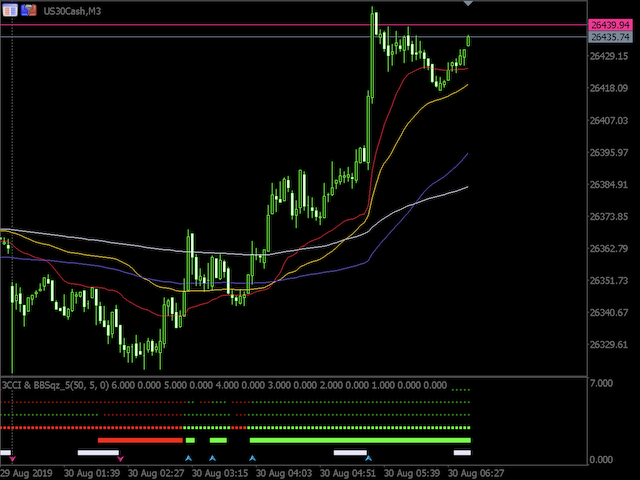Click the US30Cash,M3 symbol title
This screenshot has height=480, width=640.
pos(76,10)
